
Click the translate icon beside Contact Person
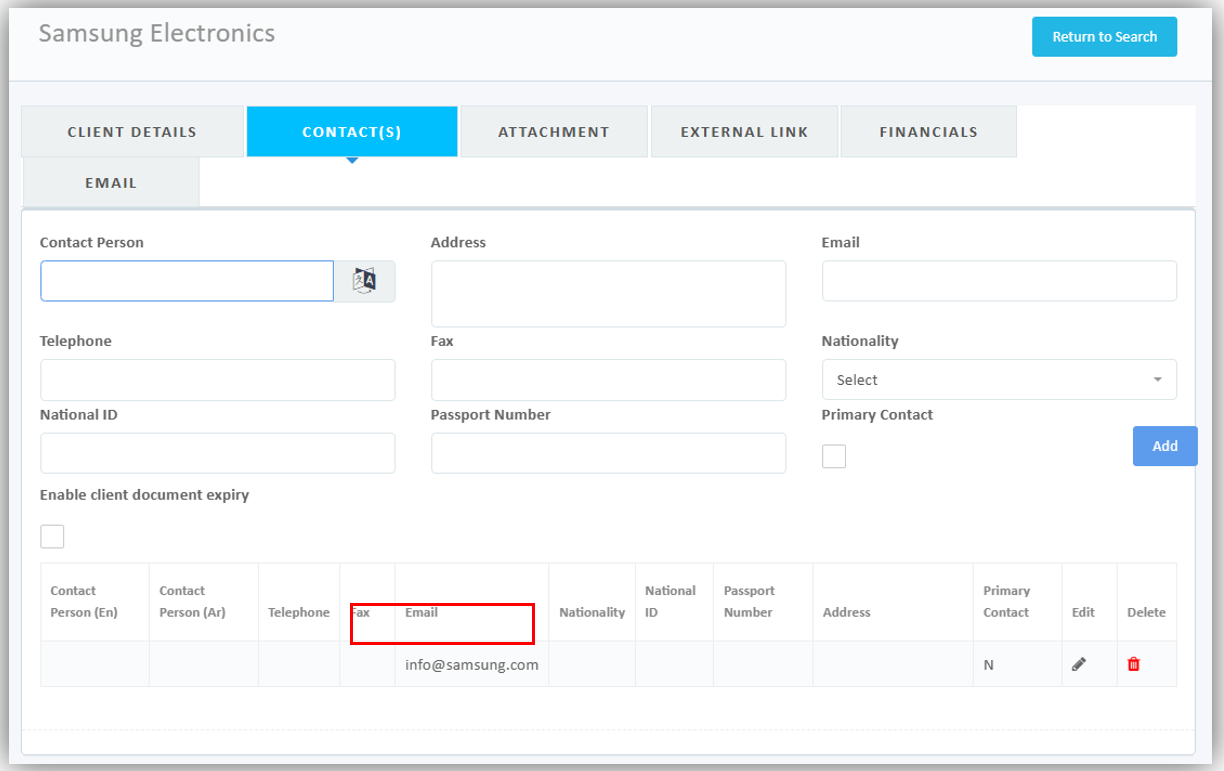click(x=364, y=281)
